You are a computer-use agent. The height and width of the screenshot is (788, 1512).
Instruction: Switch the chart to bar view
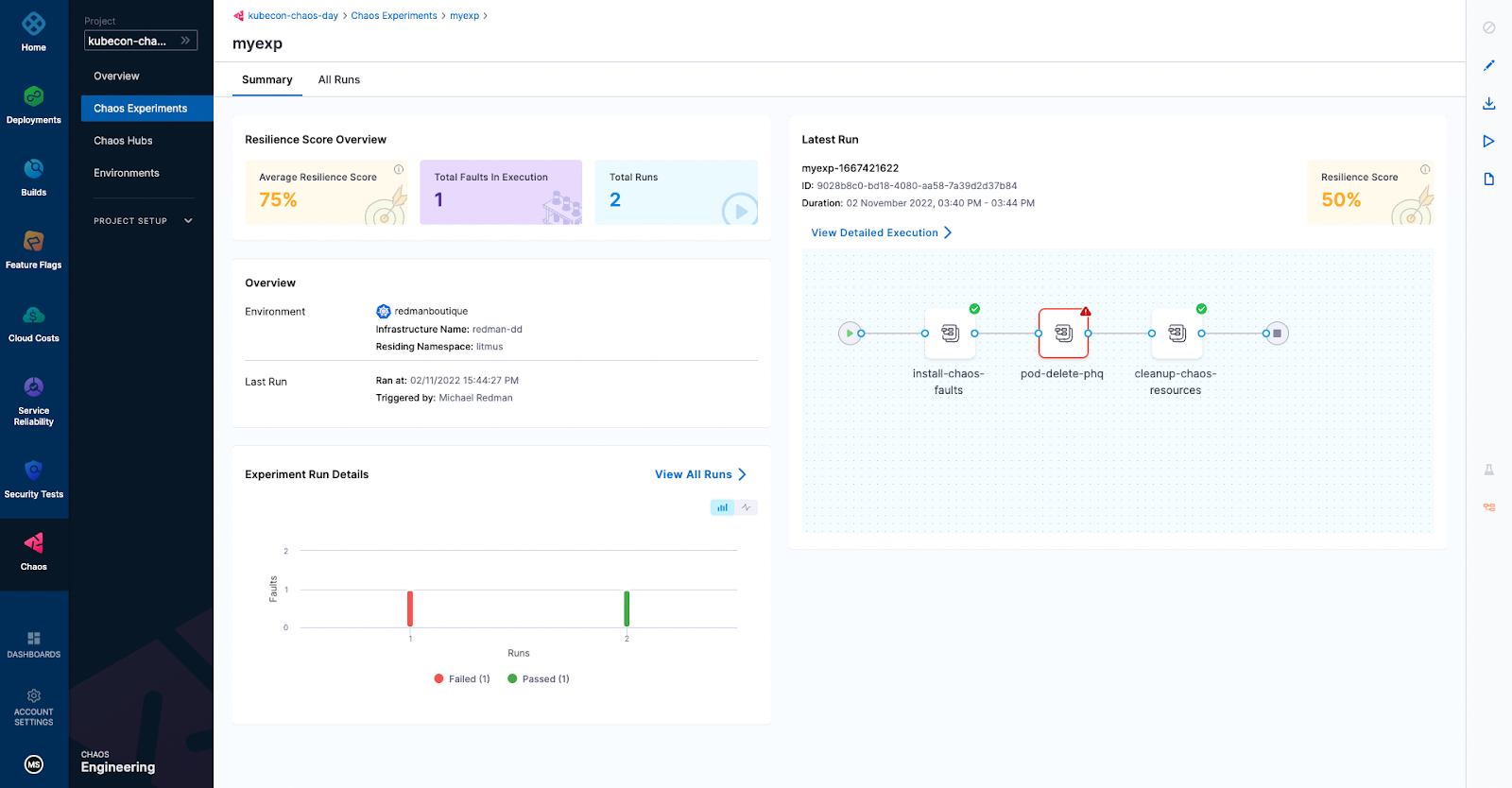tap(722, 507)
